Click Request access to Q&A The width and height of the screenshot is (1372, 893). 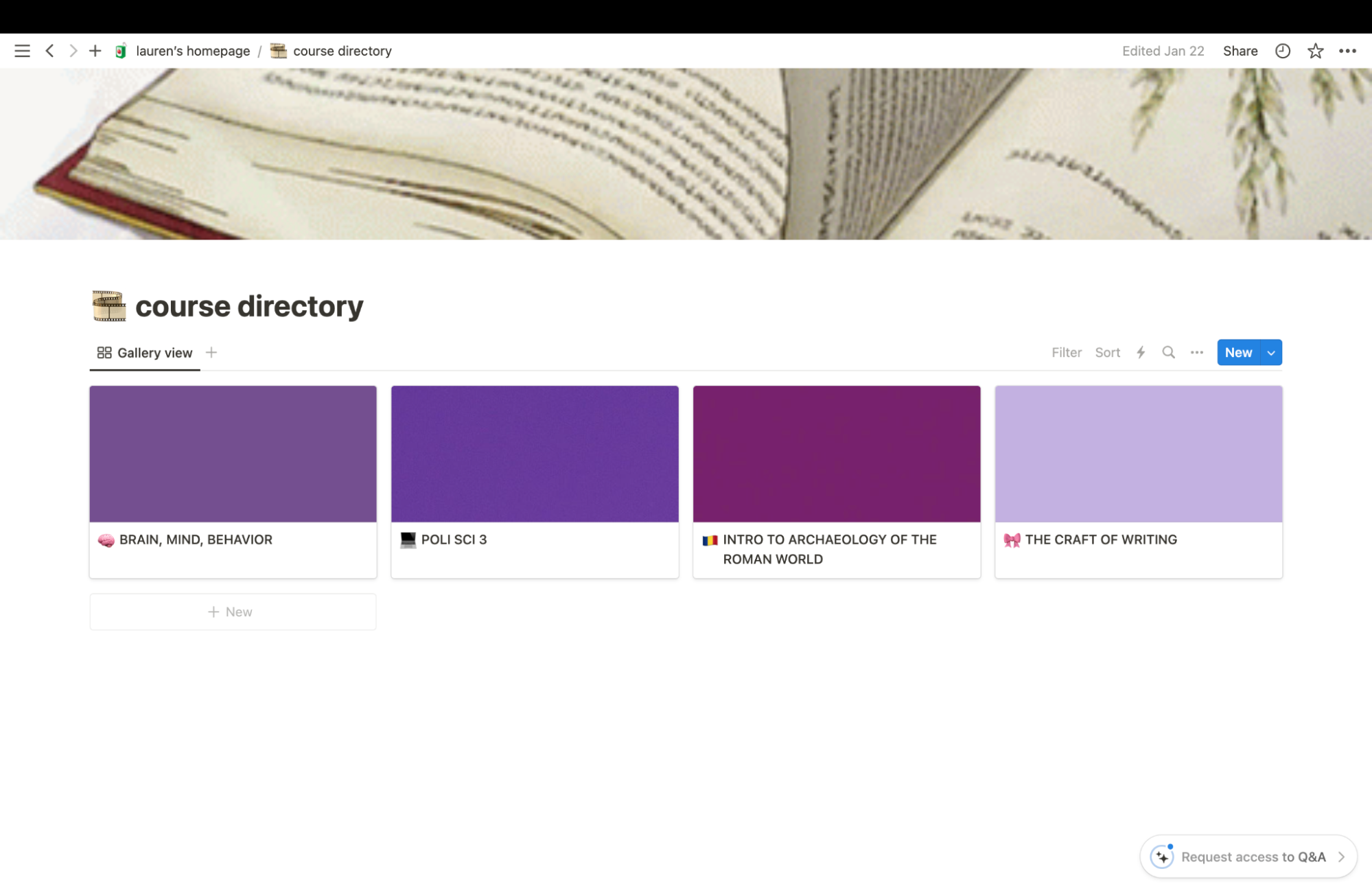(1254, 857)
